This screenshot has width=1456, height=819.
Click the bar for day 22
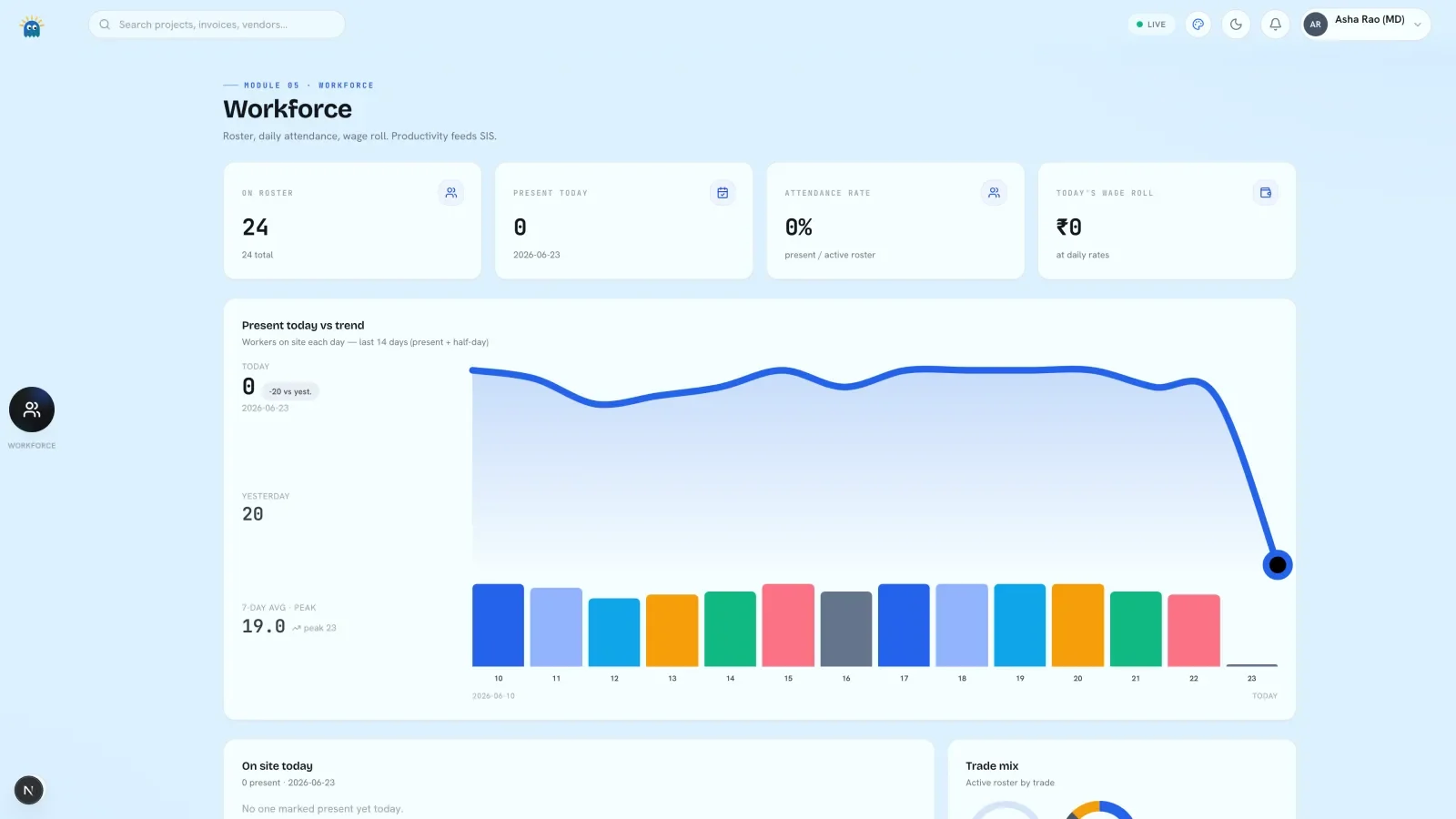[1194, 631]
